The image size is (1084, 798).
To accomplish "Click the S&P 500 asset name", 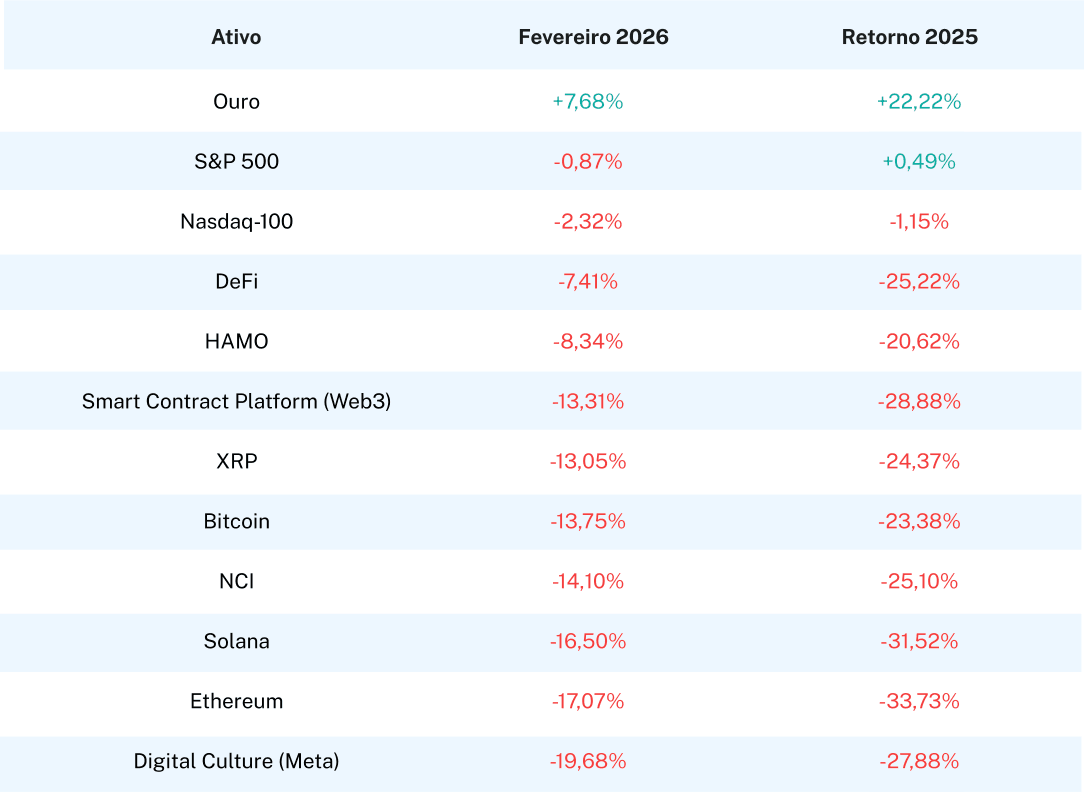I will (236, 162).
